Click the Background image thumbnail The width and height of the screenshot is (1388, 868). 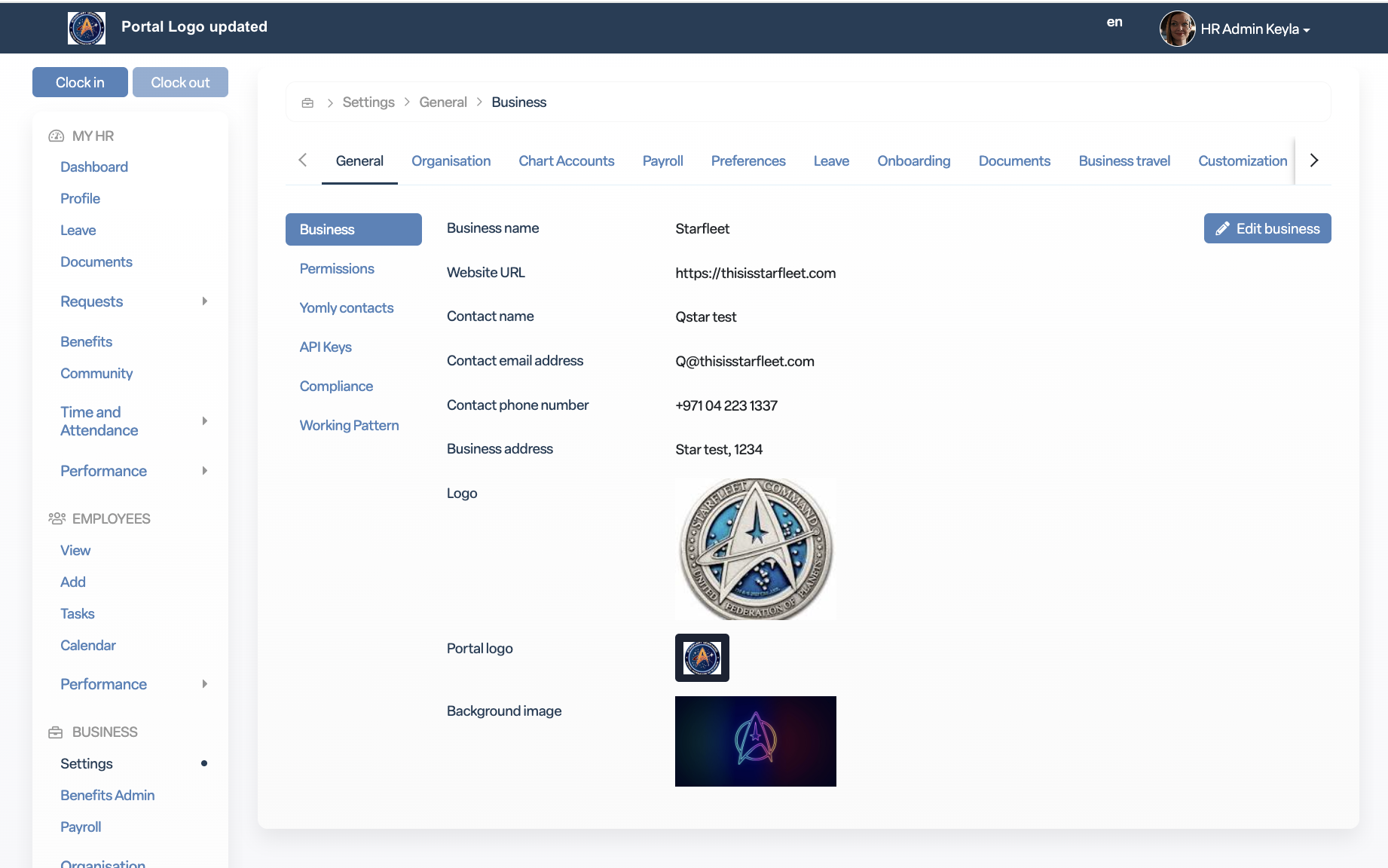point(755,741)
